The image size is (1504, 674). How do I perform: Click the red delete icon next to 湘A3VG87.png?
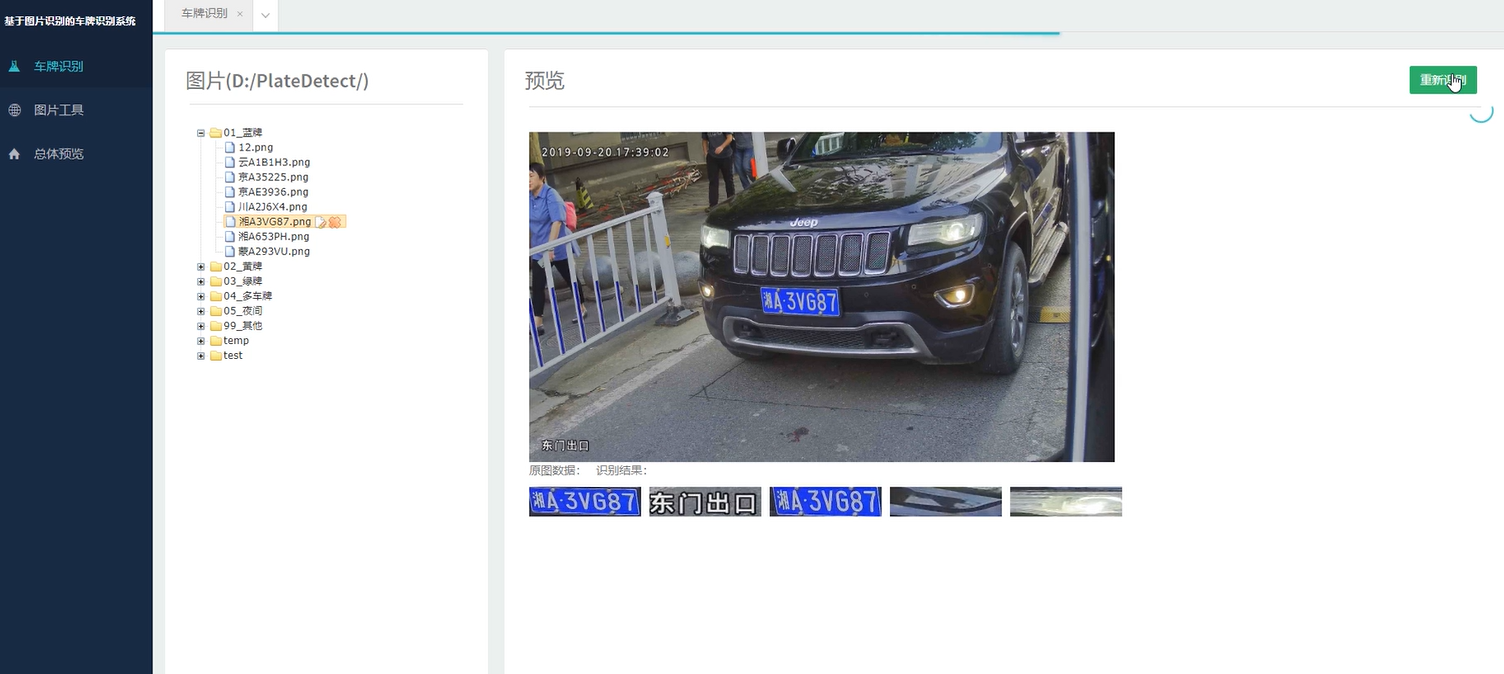336,222
